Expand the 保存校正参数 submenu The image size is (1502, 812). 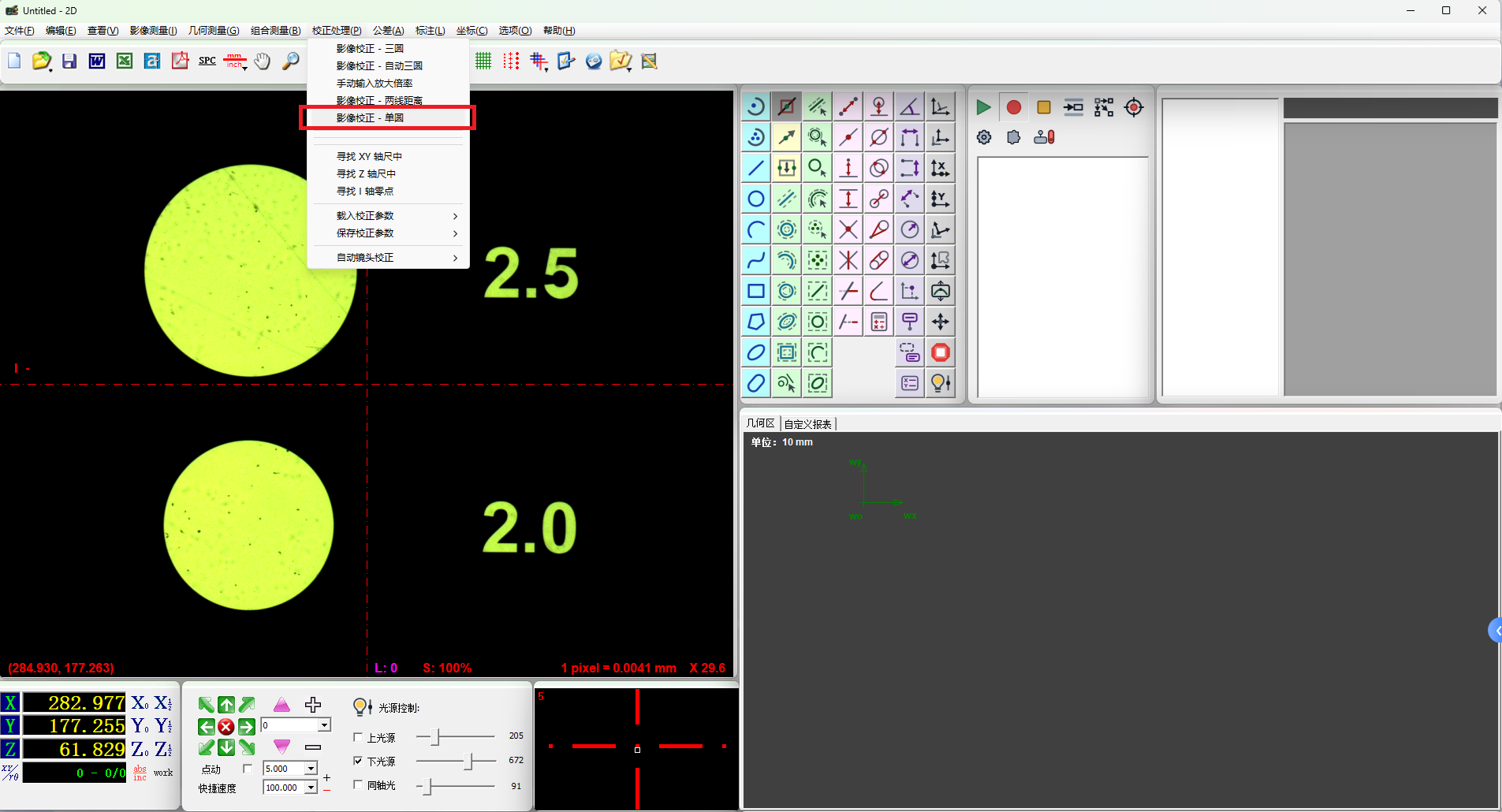point(388,233)
